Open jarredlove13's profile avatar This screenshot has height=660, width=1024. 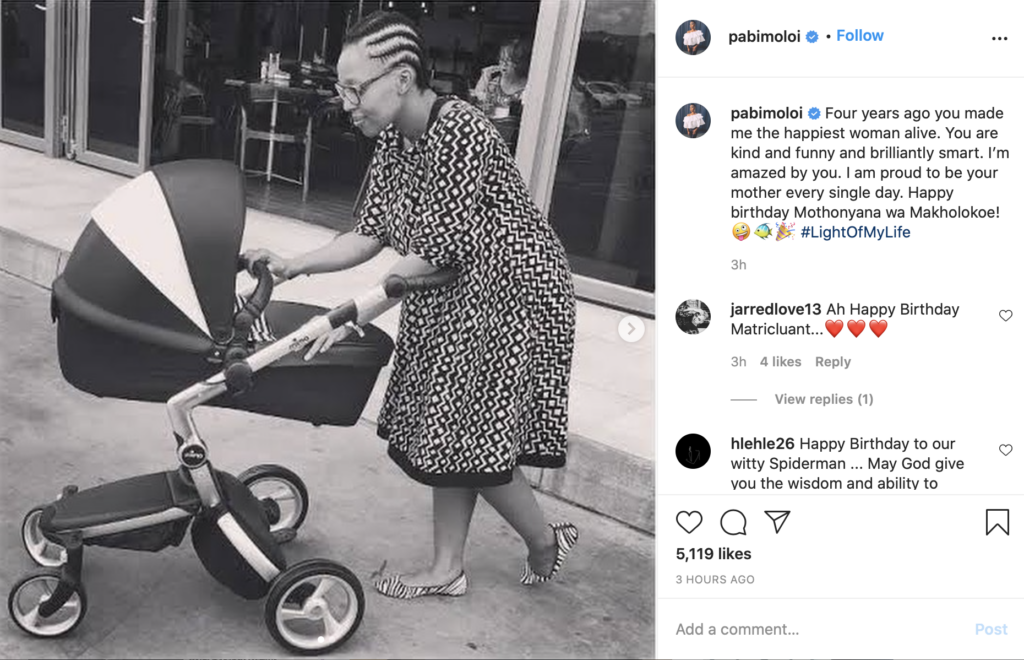click(693, 317)
